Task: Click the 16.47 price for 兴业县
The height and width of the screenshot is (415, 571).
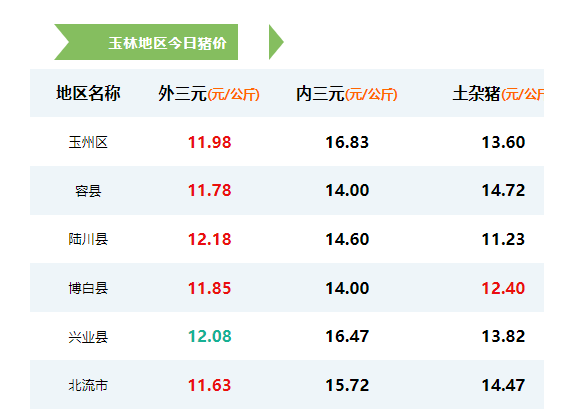Action: (x=347, y=336)
